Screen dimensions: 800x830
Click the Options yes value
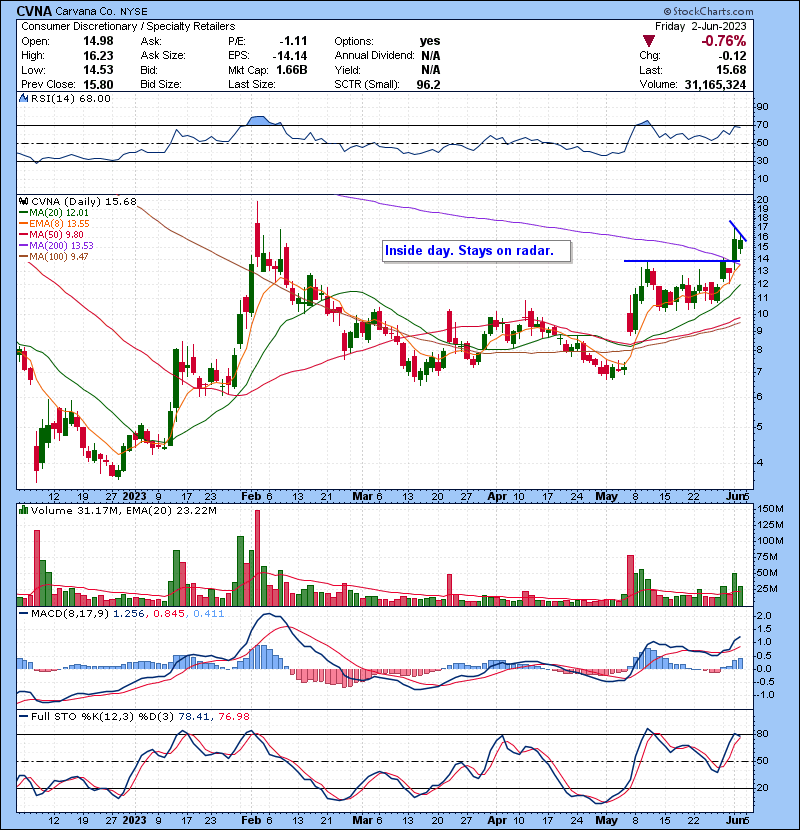430,41
